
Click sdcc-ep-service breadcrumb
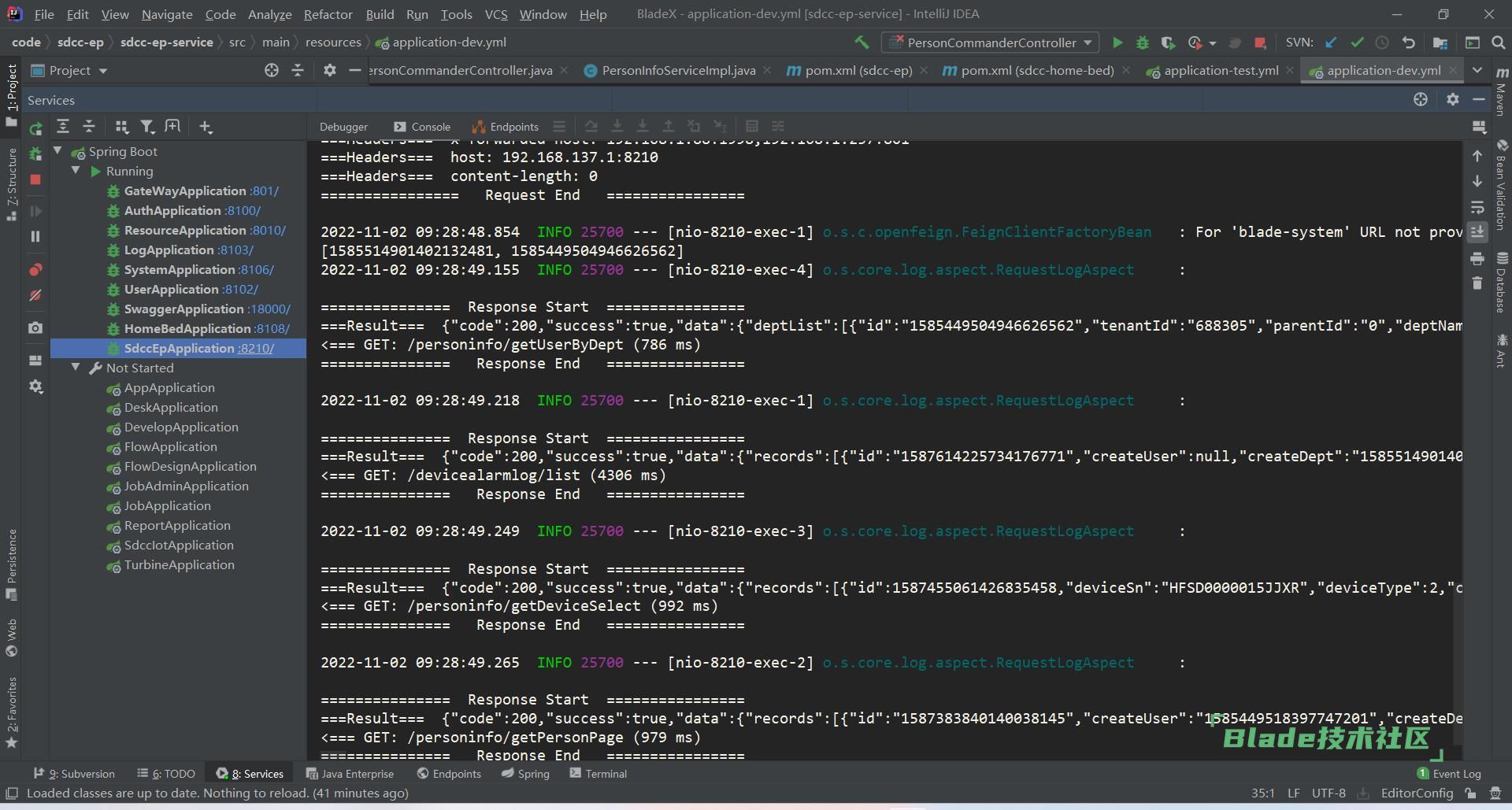coord(166,43)
